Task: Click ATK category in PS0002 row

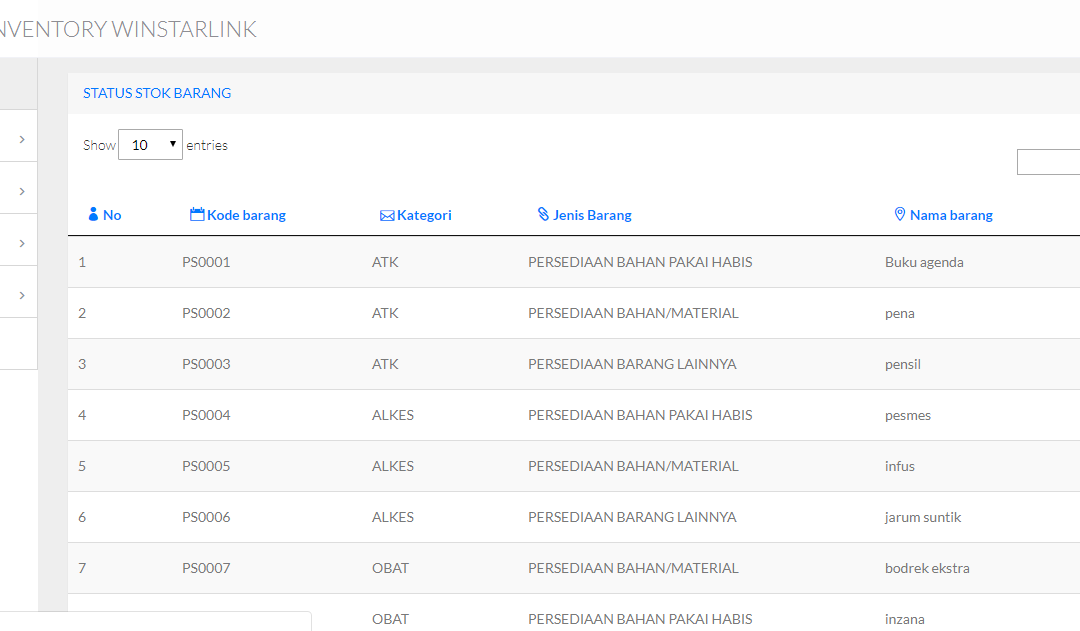Action: pyautogui.click(x=385, y=313)
